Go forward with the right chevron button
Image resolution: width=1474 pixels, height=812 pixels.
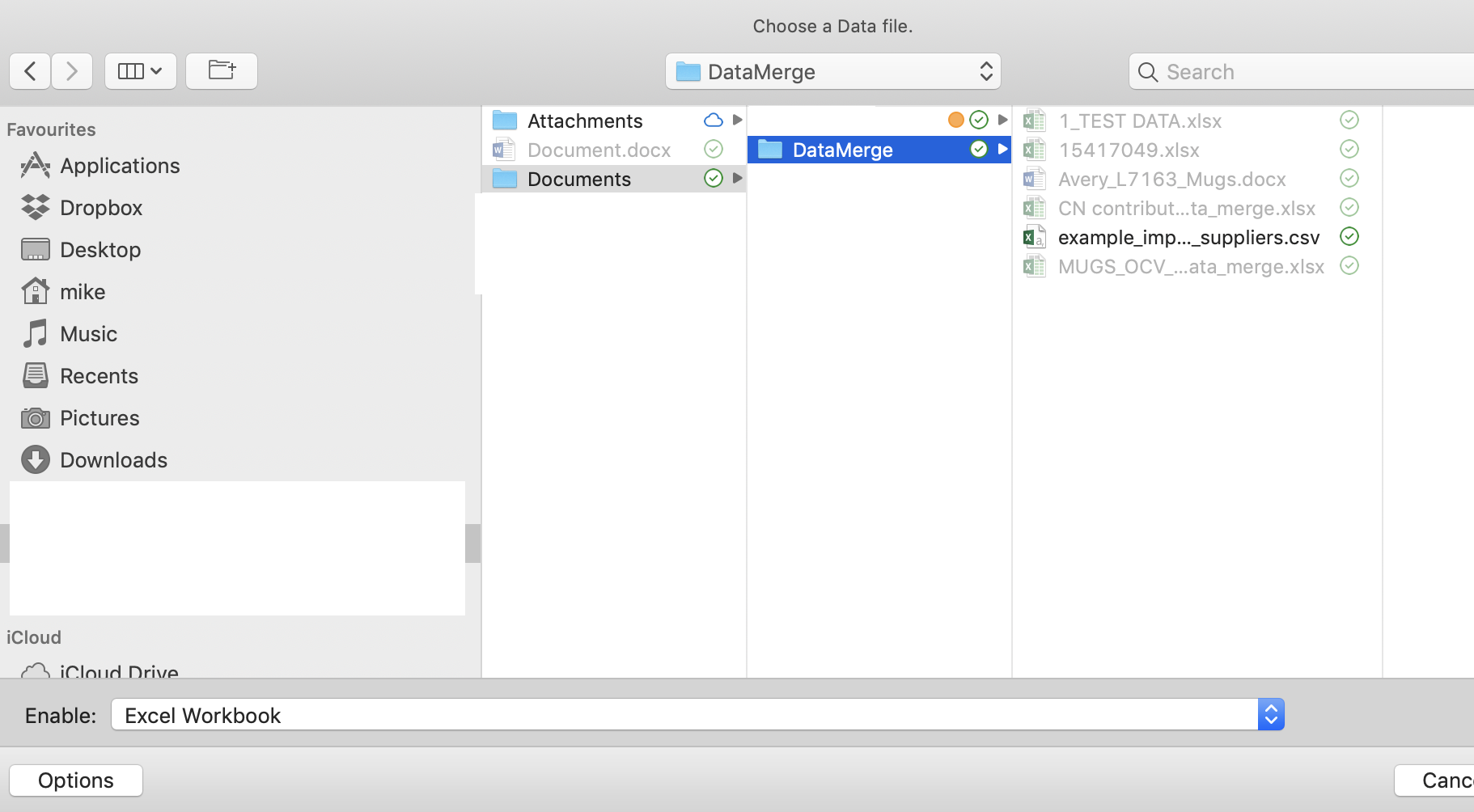pyautogui.click(x=72, y=71)
